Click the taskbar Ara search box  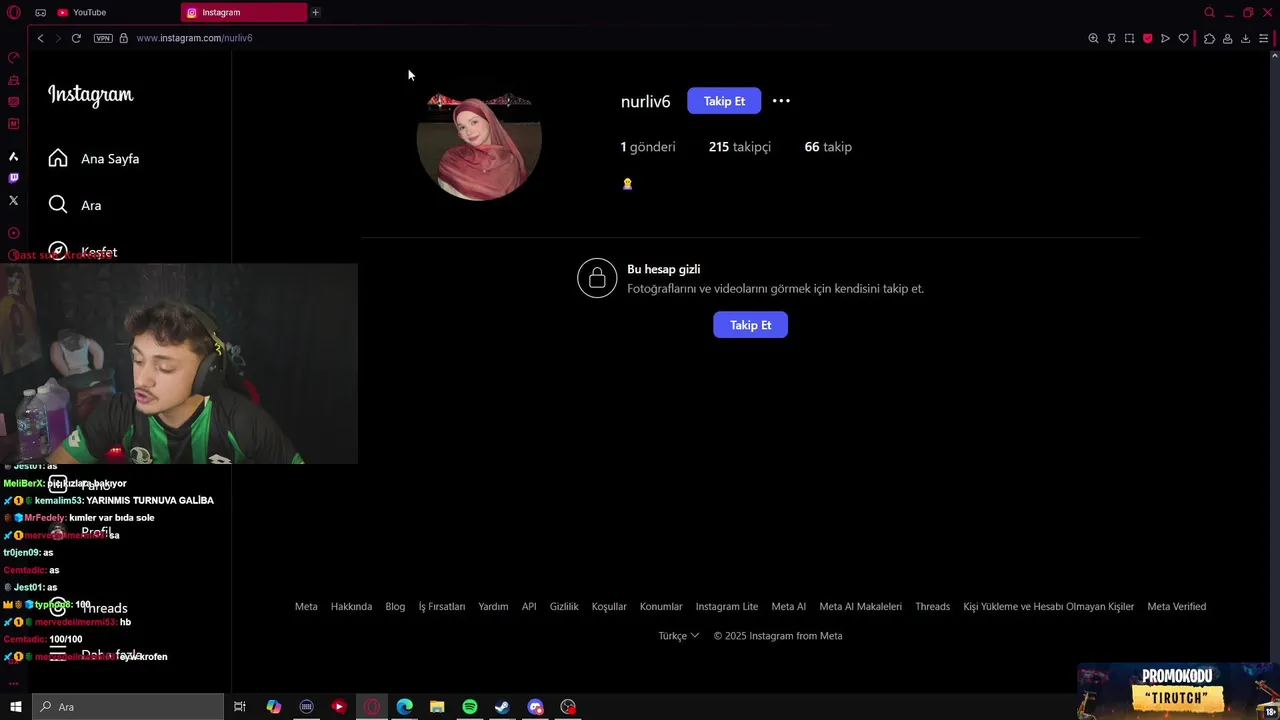coord(128,707)
